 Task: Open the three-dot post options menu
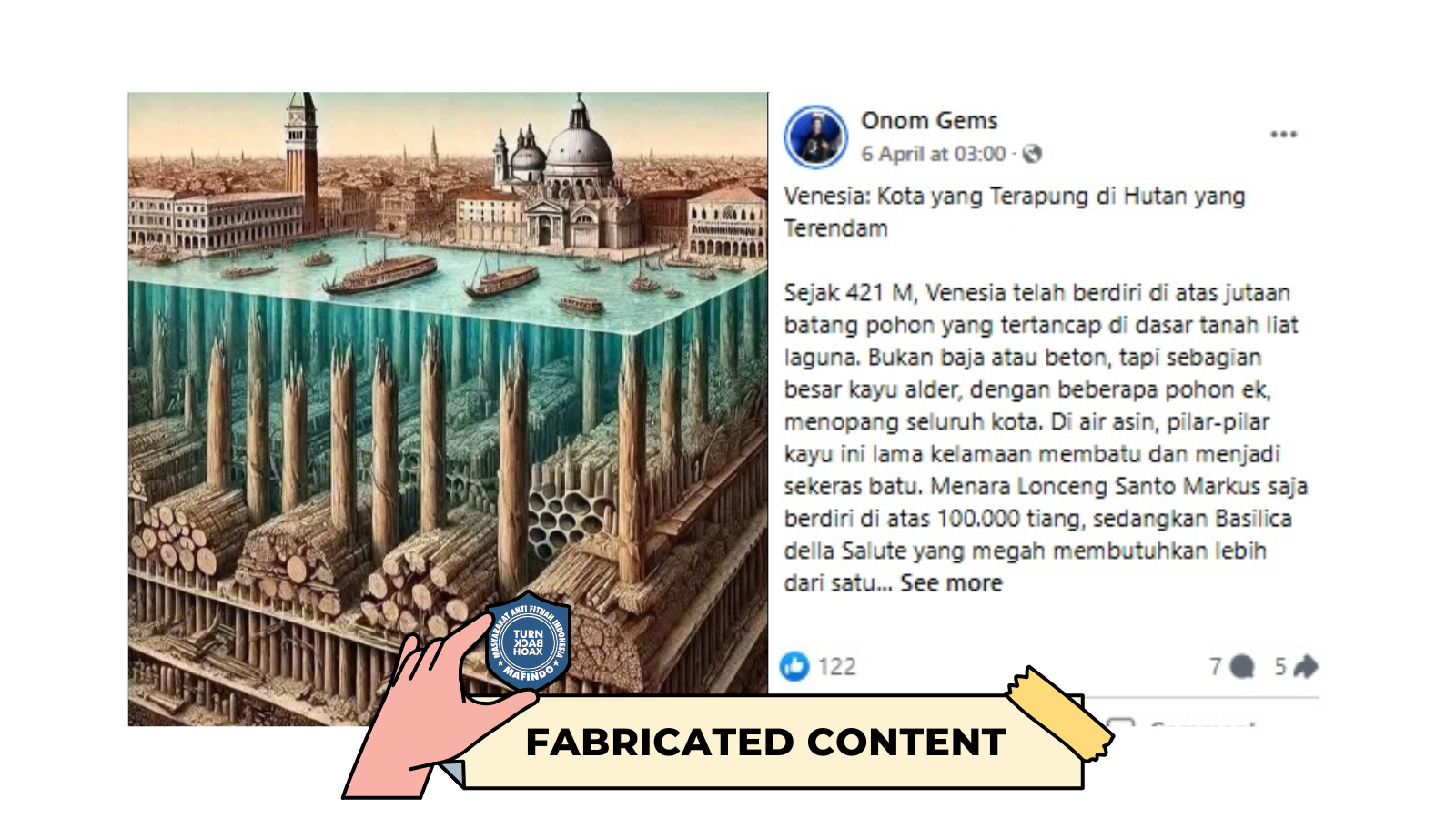tap(1283, 135)
